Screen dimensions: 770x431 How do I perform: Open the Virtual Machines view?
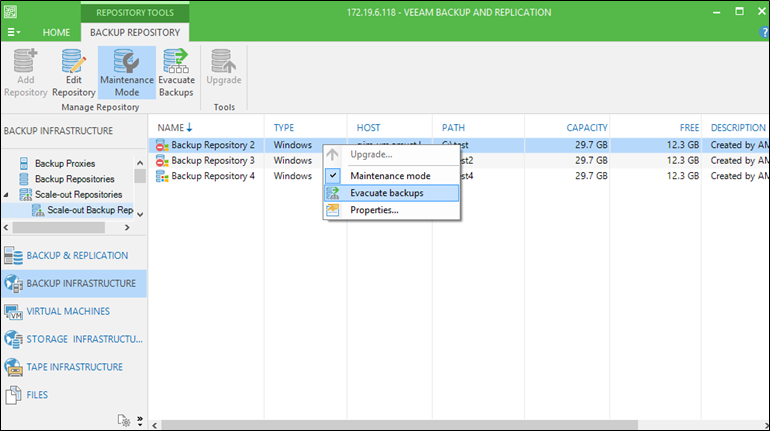tap(67, 311)
